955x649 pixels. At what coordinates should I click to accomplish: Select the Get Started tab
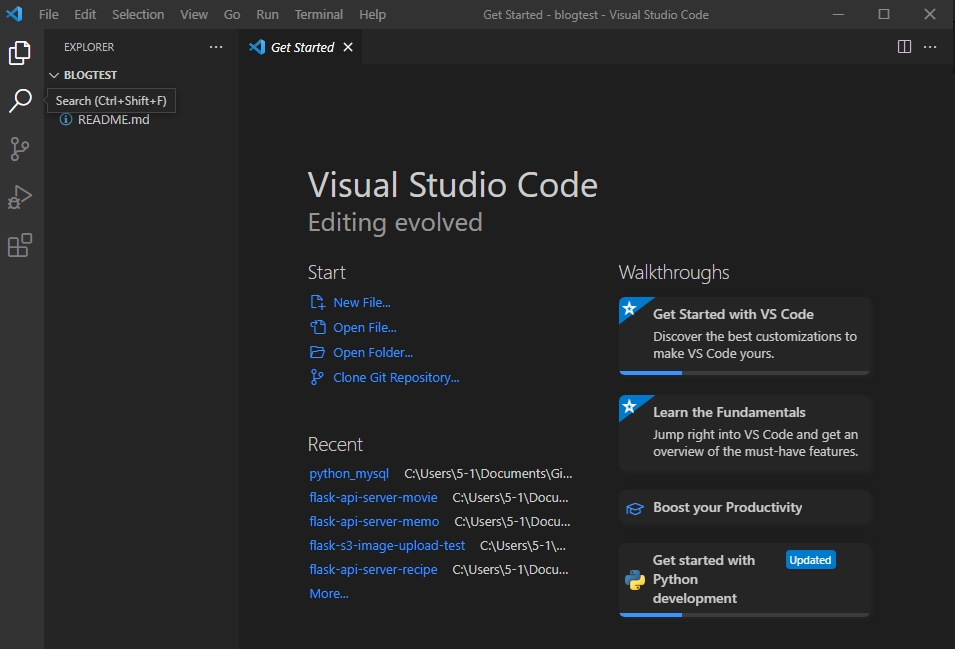click(301, 47)
